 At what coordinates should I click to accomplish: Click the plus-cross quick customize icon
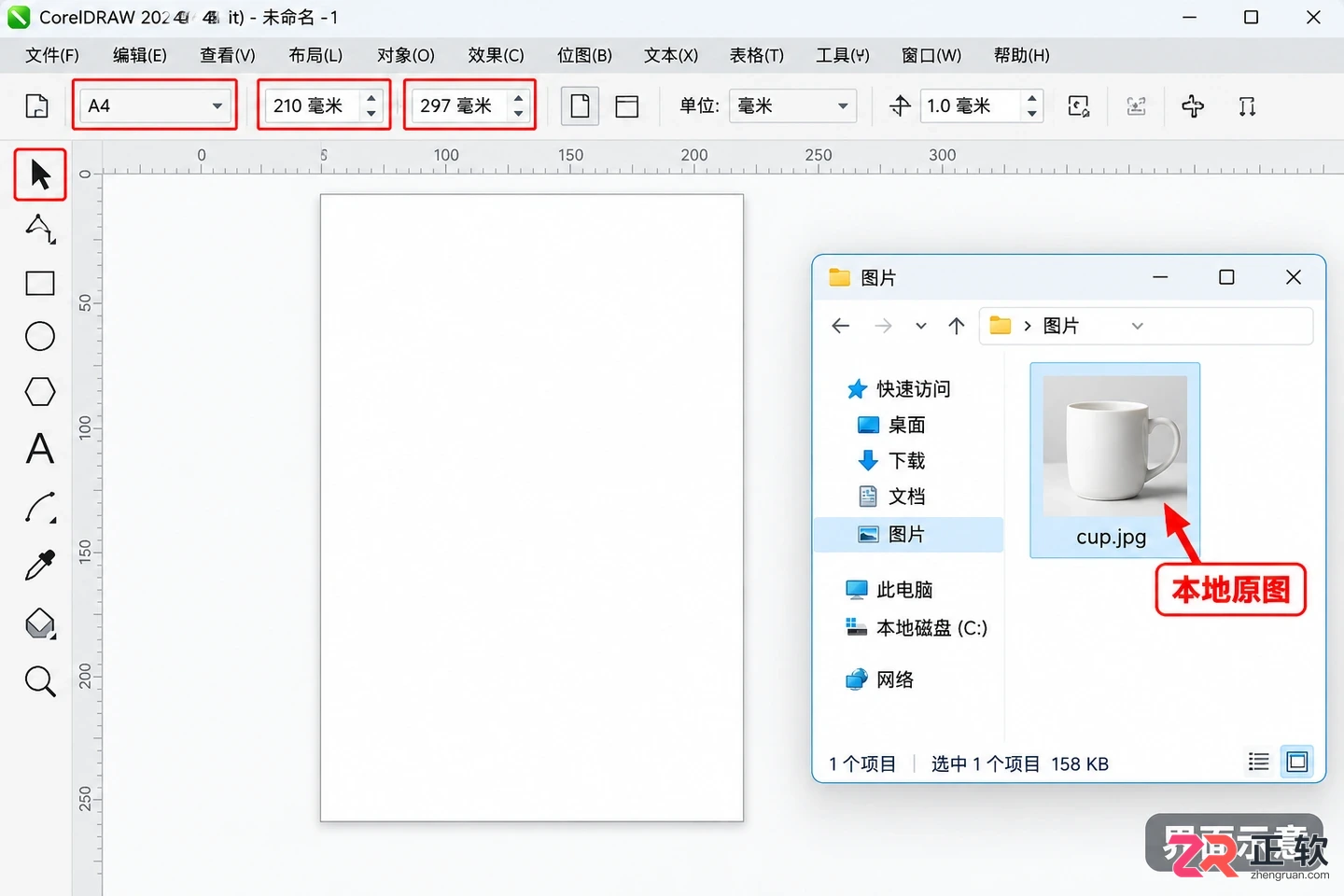coord(1193,106)
